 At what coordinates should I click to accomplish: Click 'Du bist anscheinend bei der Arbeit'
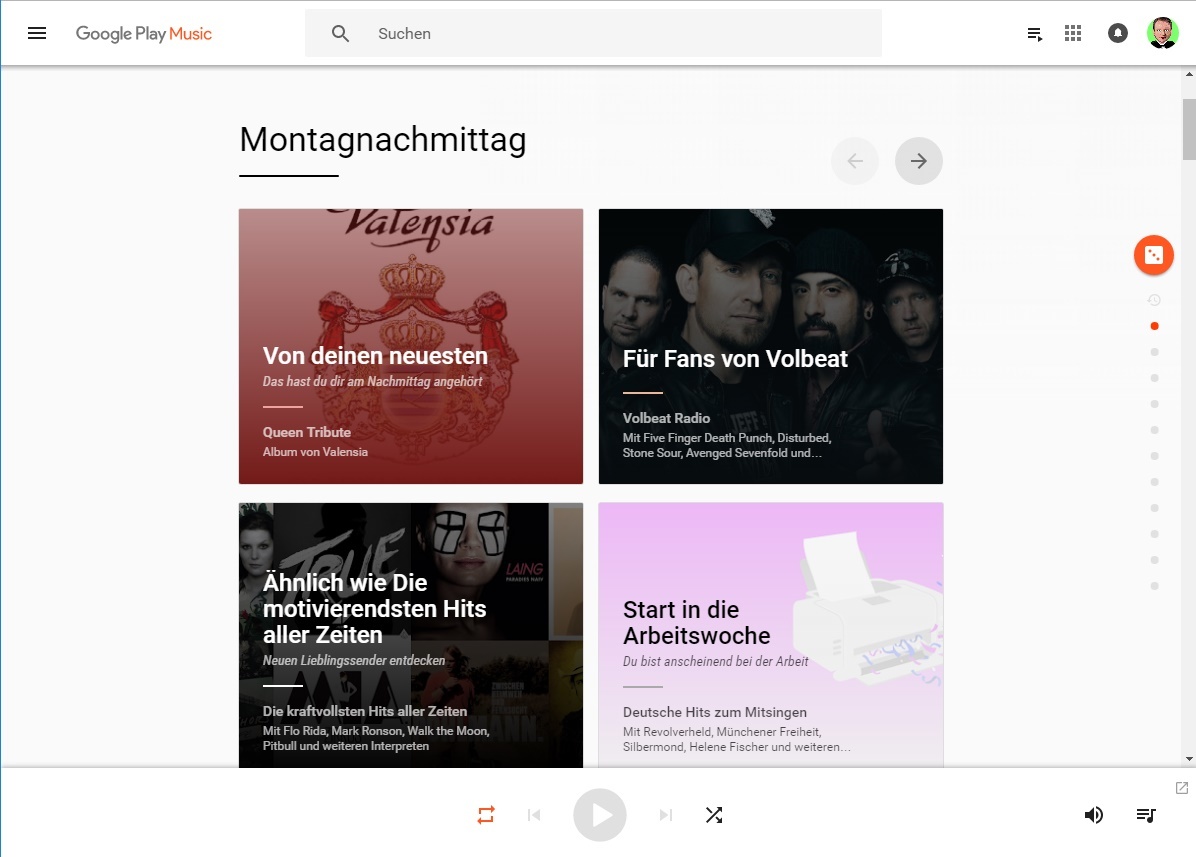tap(715, 661)
